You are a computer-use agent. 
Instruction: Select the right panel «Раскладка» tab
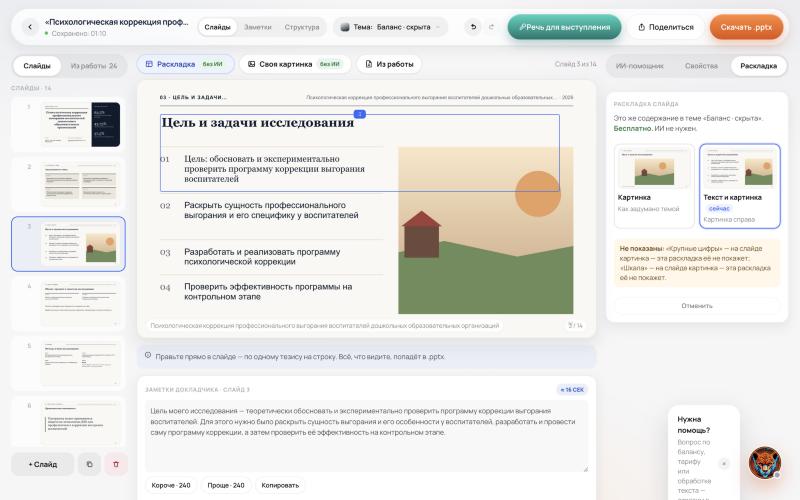click(759, 66)
